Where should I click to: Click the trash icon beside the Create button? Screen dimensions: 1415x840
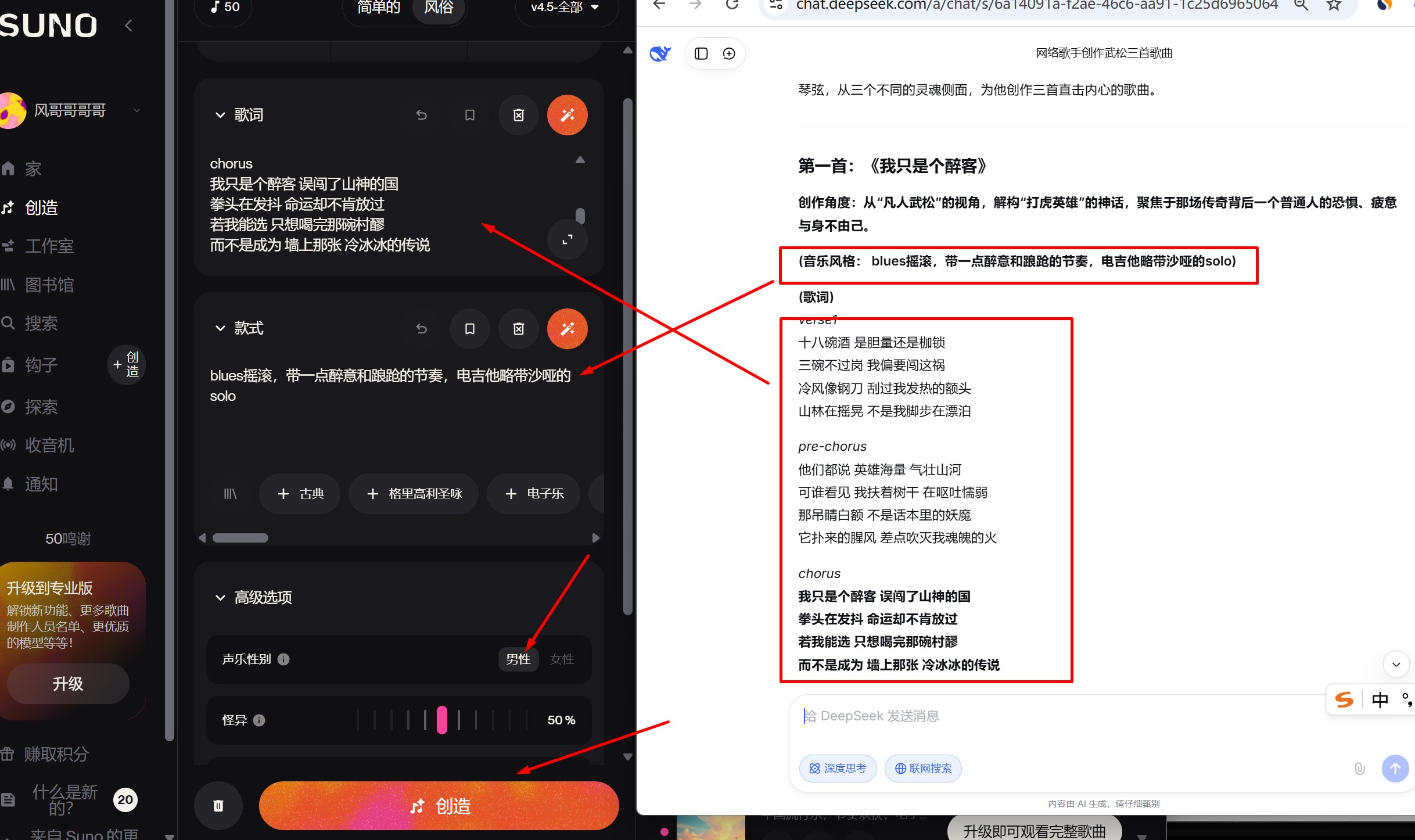pyautogui.click(x=218, y=806)
